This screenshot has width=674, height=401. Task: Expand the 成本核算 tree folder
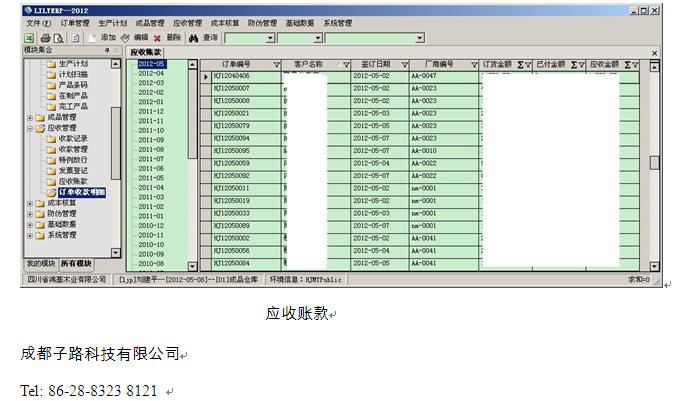point(27,202)
